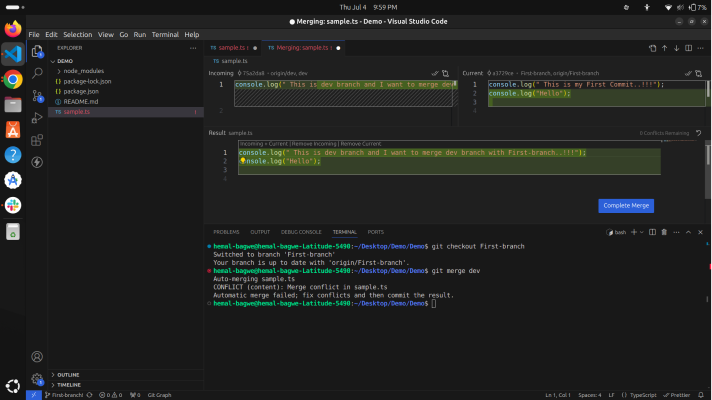The height and width of the screenshot is (400, 712).
Task: Change Spaces: 4 indentation setting
Action: 589,395
